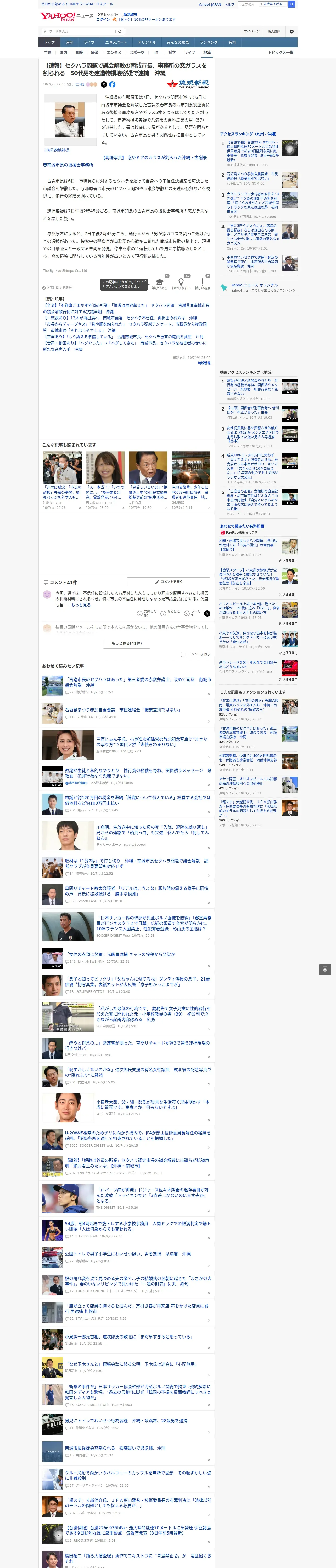336x1568 pixels.
Task: Open the ヘルプ link at top
Action: click(229, 4)
